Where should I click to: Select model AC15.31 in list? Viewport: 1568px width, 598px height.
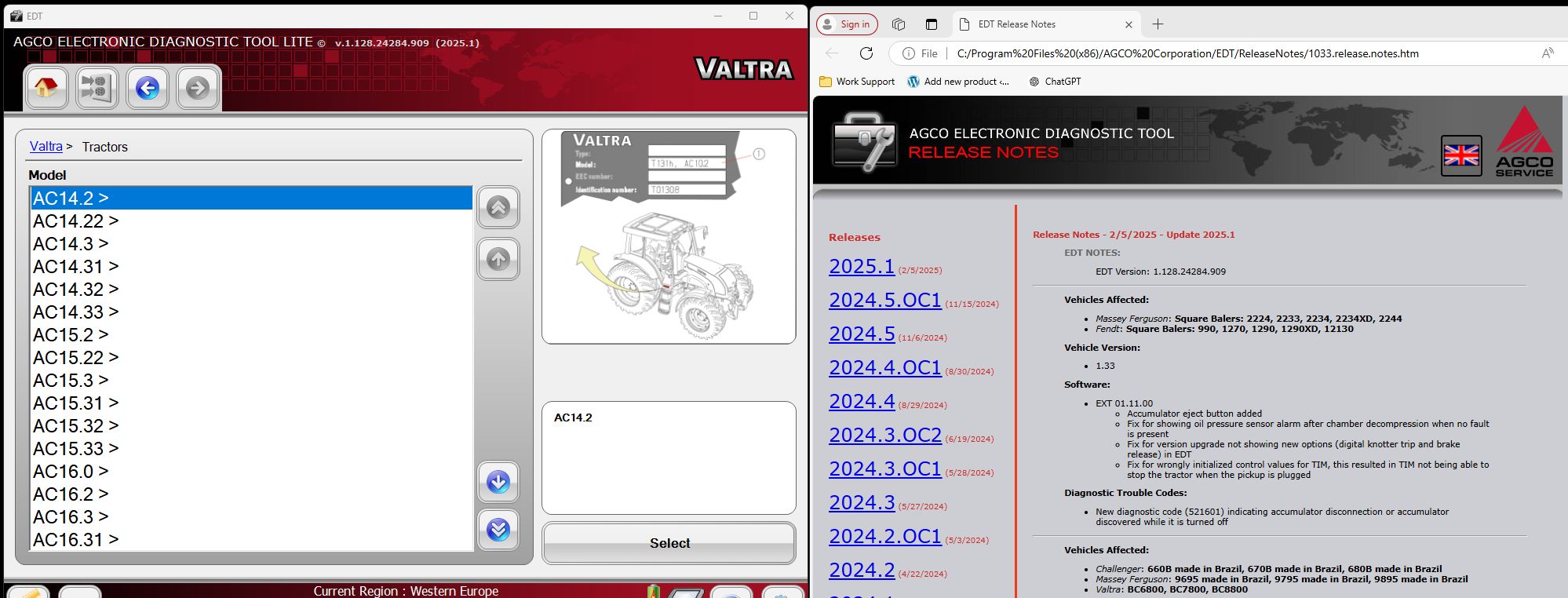click(x=251, y=403)
